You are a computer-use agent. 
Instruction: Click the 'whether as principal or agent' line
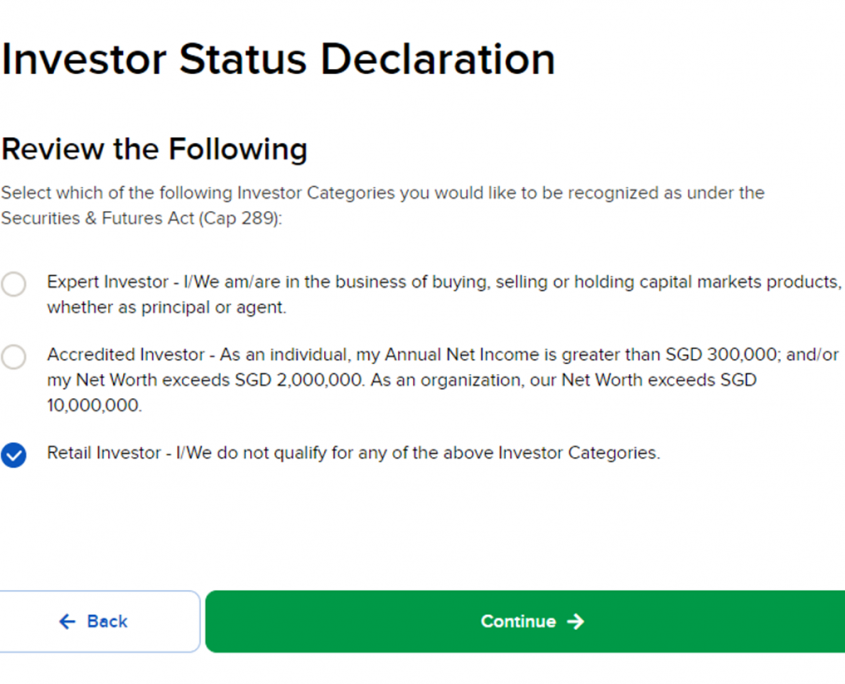tap(166, 308)
